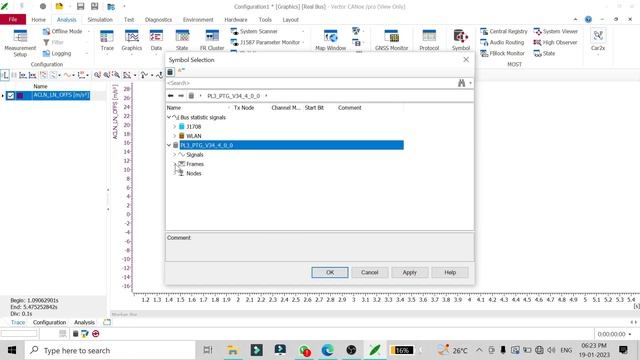Confirm selection with the OK button

[x=330, y=272]
